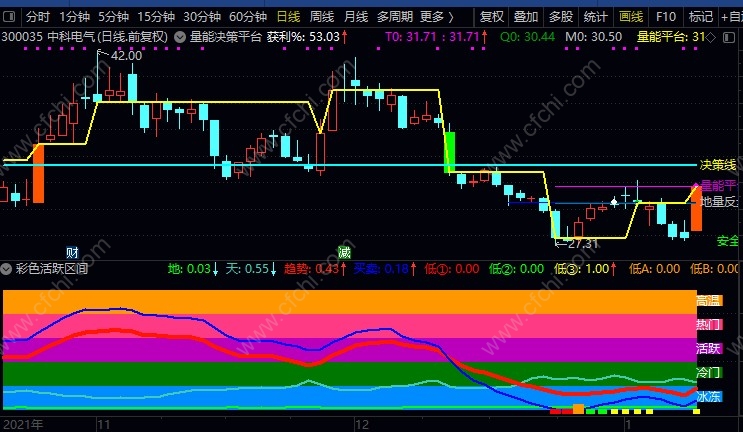Click the 决策线 line label

718,165
